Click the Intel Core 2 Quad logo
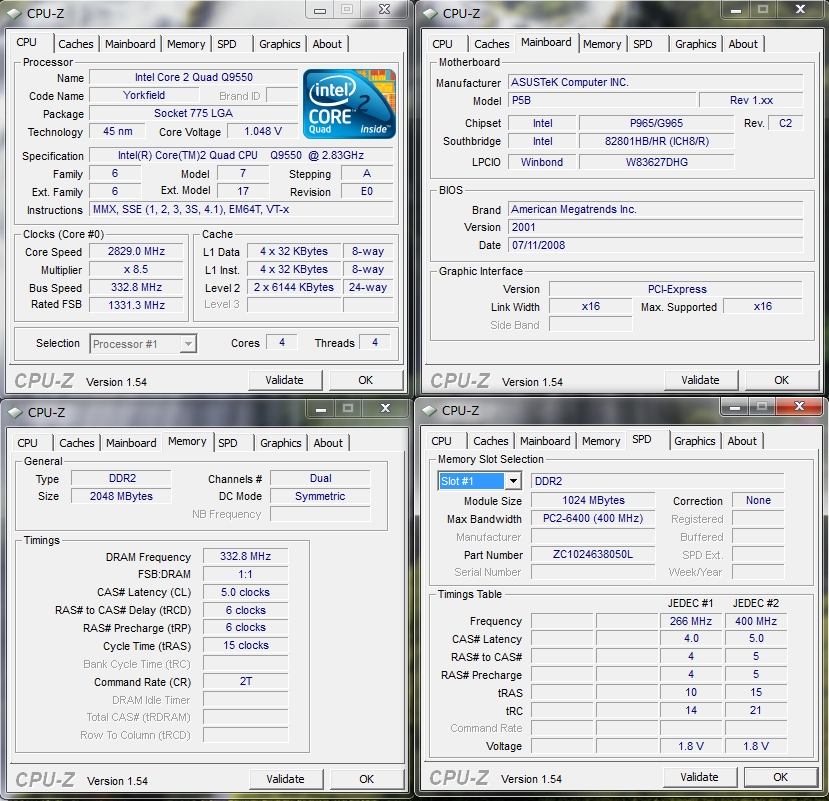Viewport: 829px width, 801px height. click(349, 104)
